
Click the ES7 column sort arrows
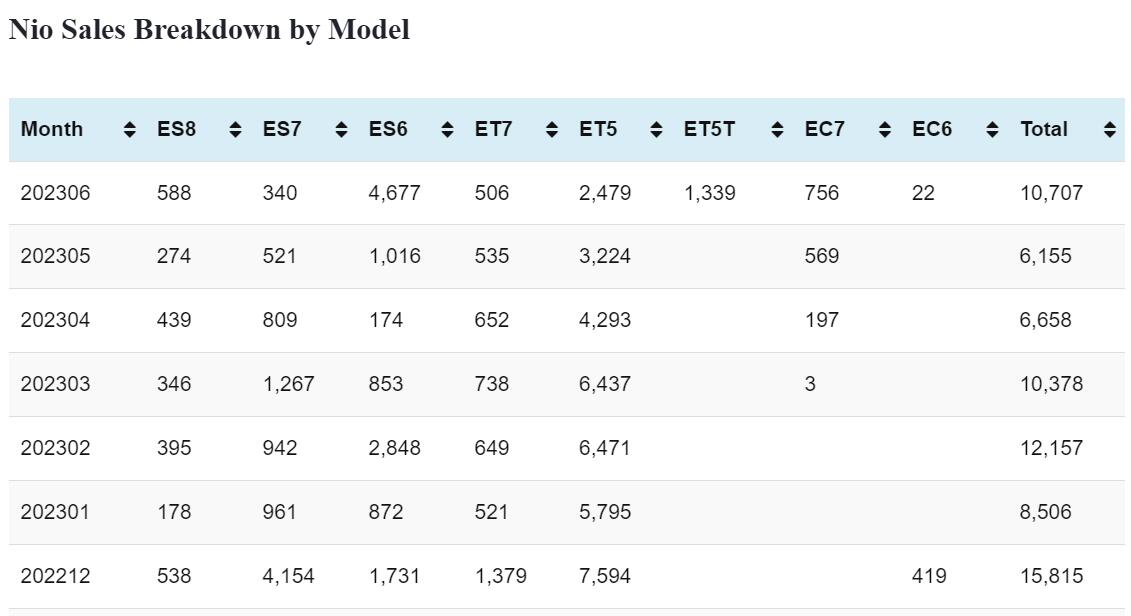[342, 130]
